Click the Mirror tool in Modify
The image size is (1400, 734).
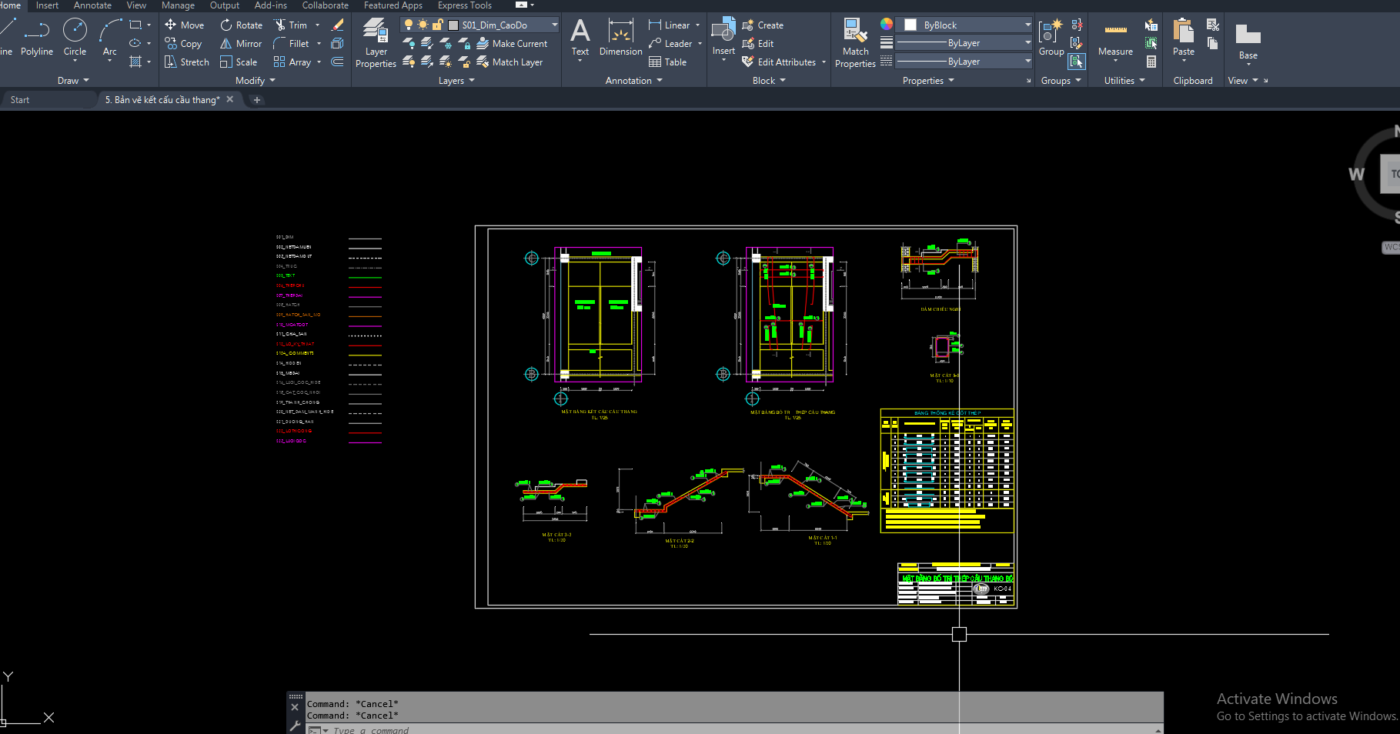(240, 44)
